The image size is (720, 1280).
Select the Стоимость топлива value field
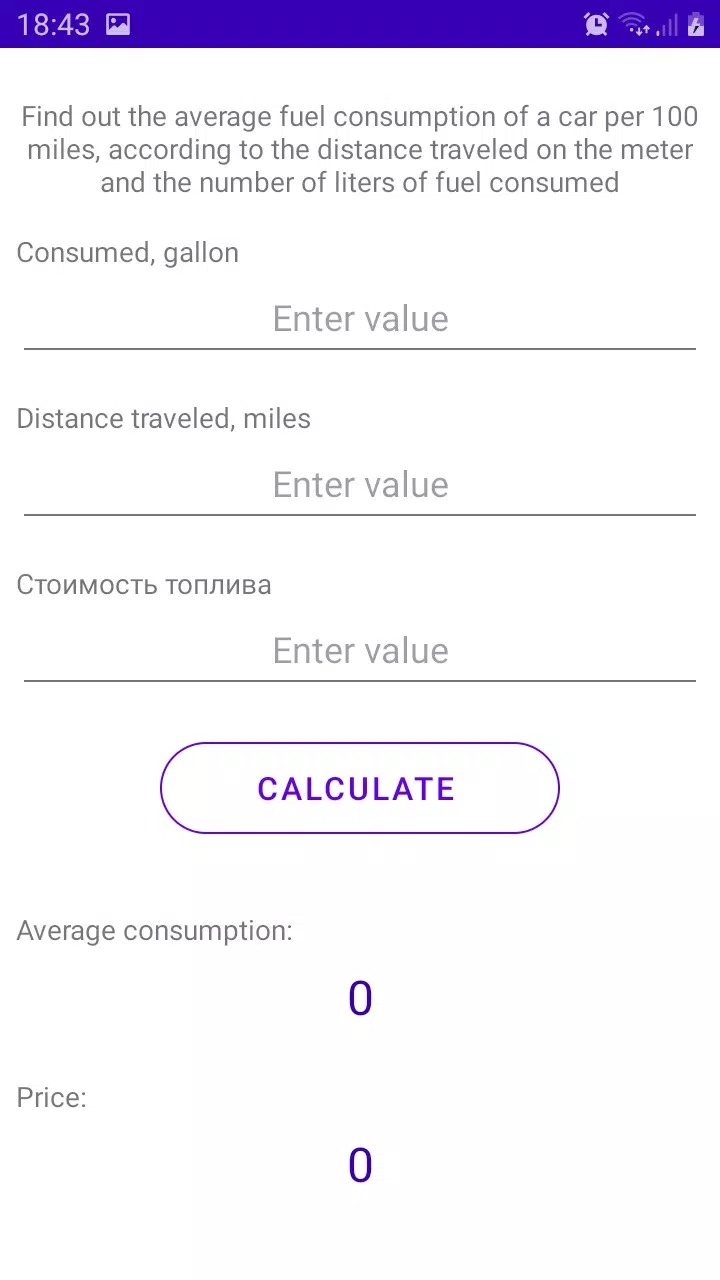pos(360,652)
